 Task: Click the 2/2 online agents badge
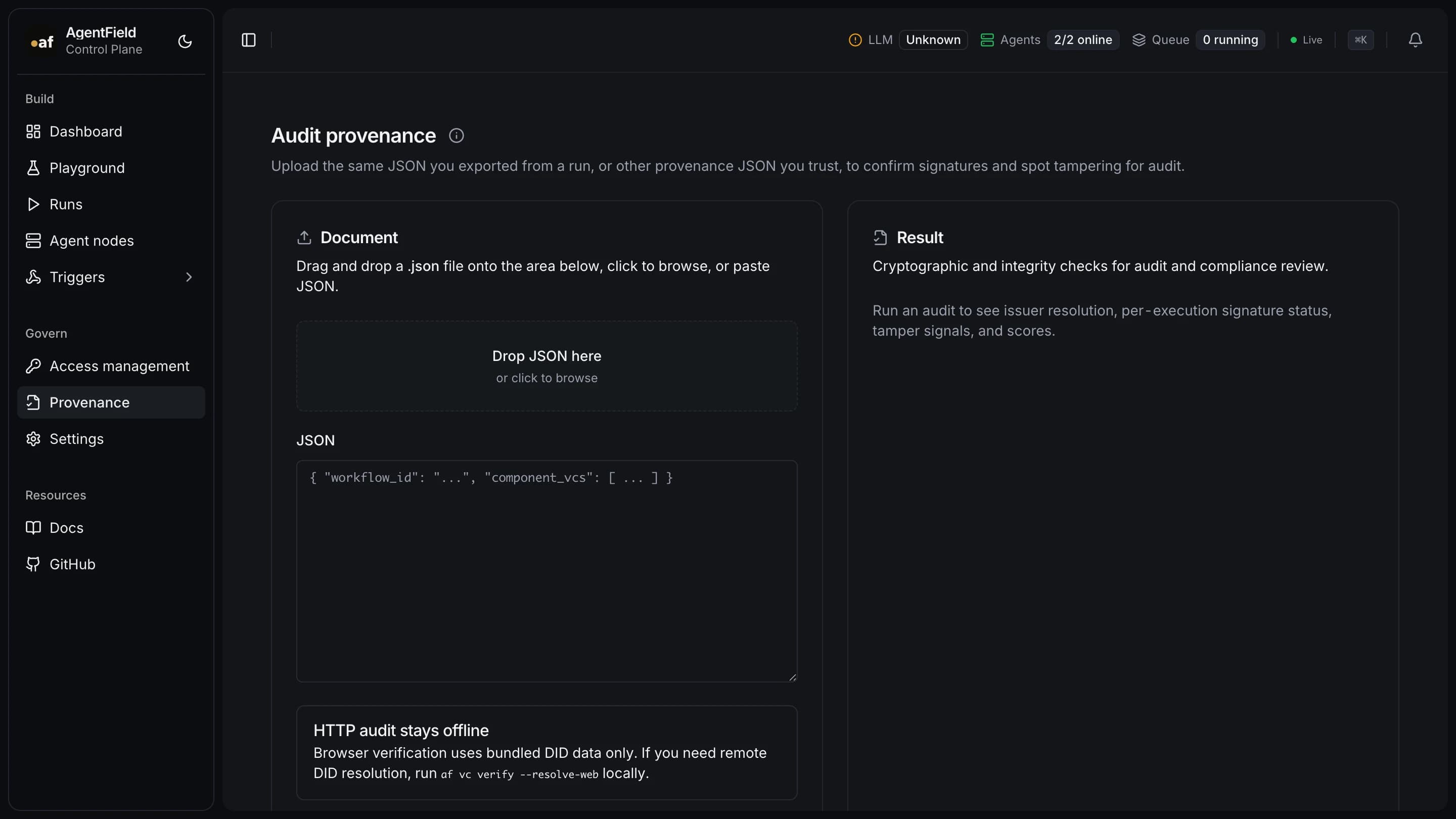tap(1083, 40)
